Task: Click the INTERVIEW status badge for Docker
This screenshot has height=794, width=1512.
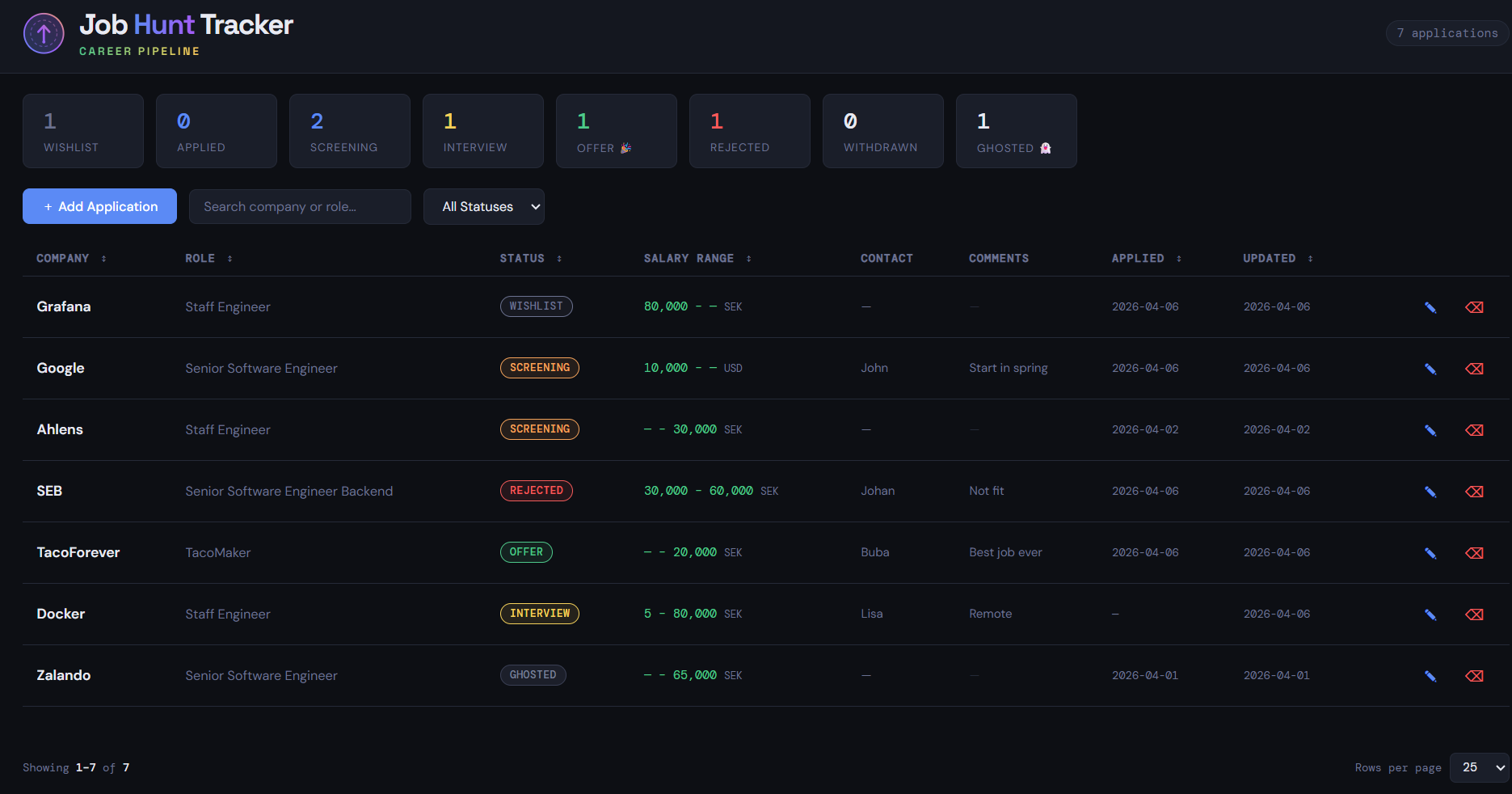Action: pyautogui.click(x=539, y=614)
